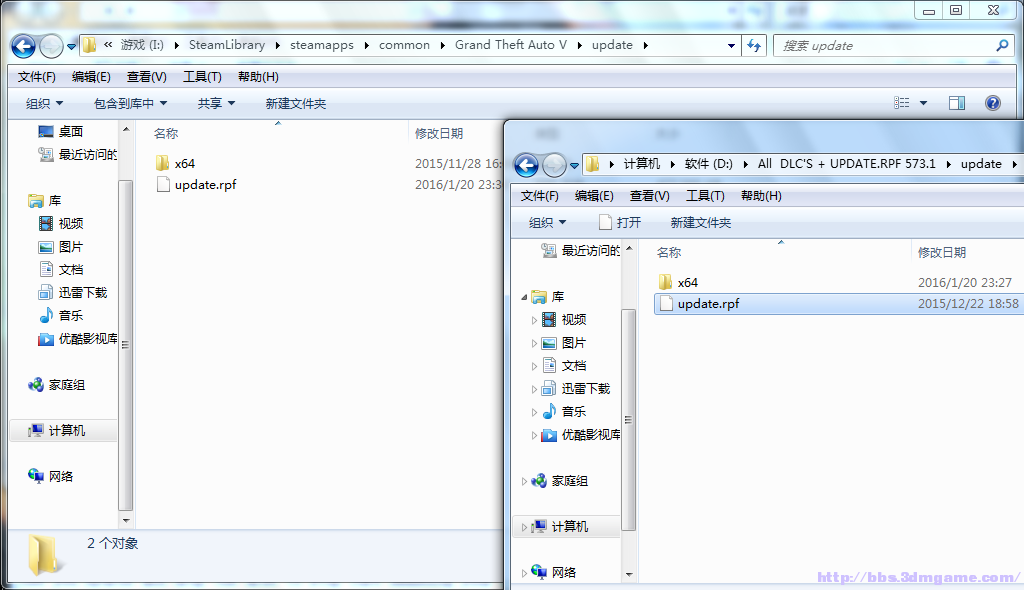Viewport: 1024px width, 590px height.
Task: Click Grand Theft Auto V breadcrumb segment
Action: (x=511, y=45)
